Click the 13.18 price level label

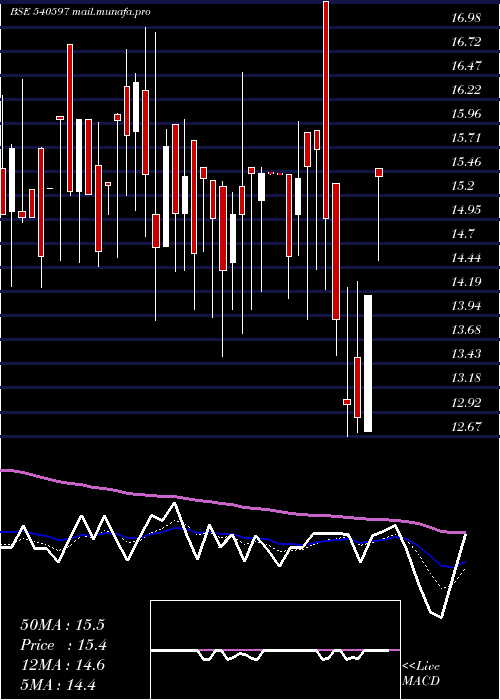[x=466, y=379]
